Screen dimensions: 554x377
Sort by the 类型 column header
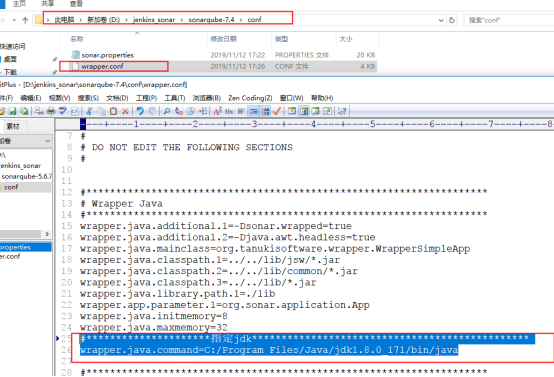[x=281, y=39]
